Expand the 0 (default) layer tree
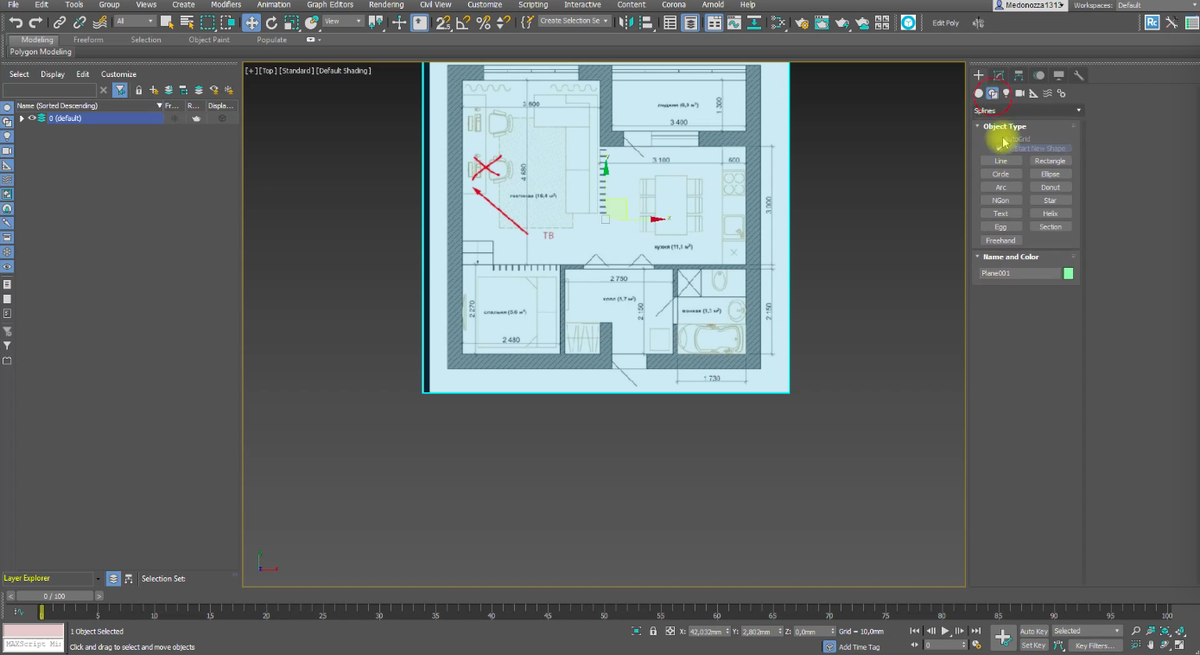Screen dimensions: 1200x655 (22, 118)
